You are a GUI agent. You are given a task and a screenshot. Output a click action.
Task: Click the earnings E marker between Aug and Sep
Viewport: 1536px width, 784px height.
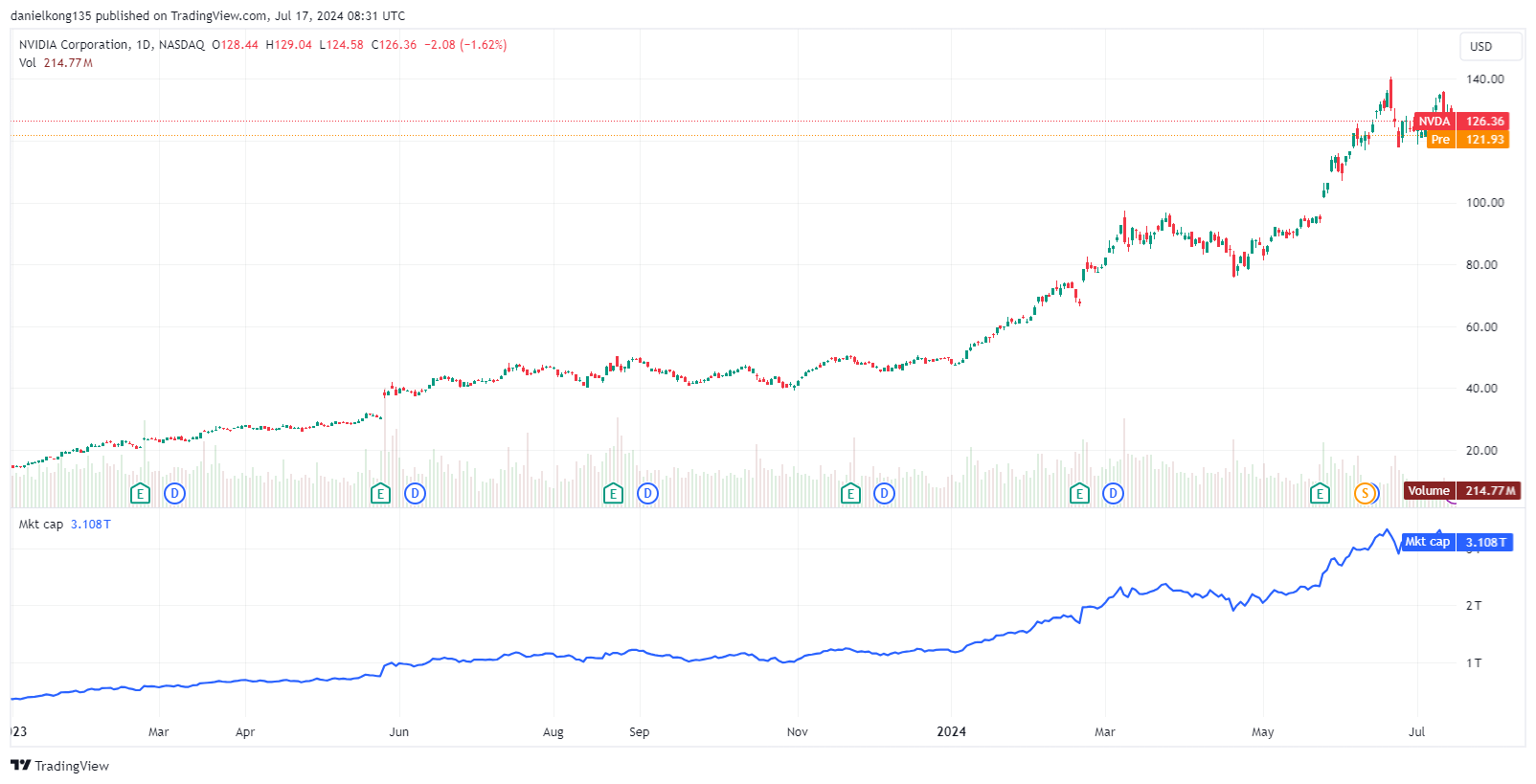613,494
